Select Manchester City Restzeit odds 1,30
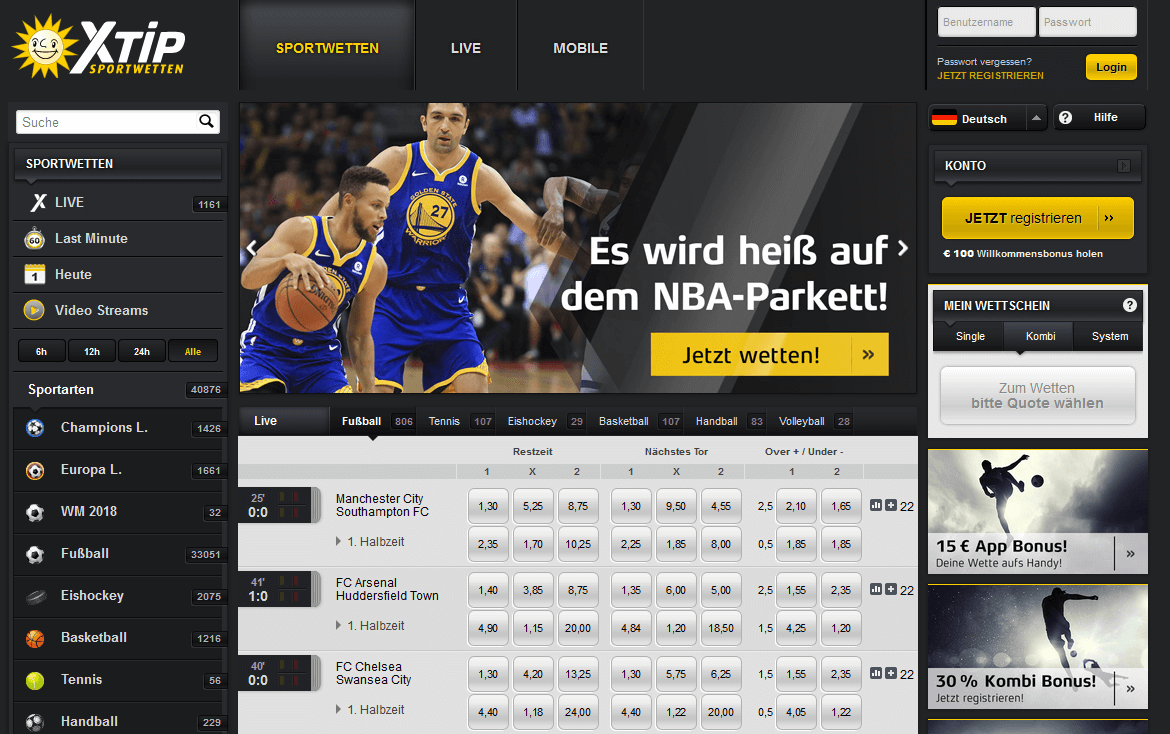Screen dimensions: 1170x734 [x=488, y=506]
